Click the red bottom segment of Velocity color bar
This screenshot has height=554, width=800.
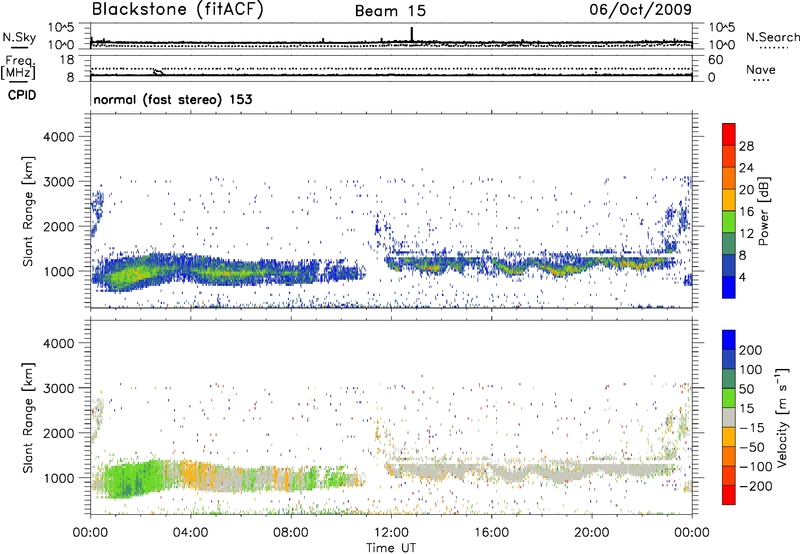[x=729, y=495]
